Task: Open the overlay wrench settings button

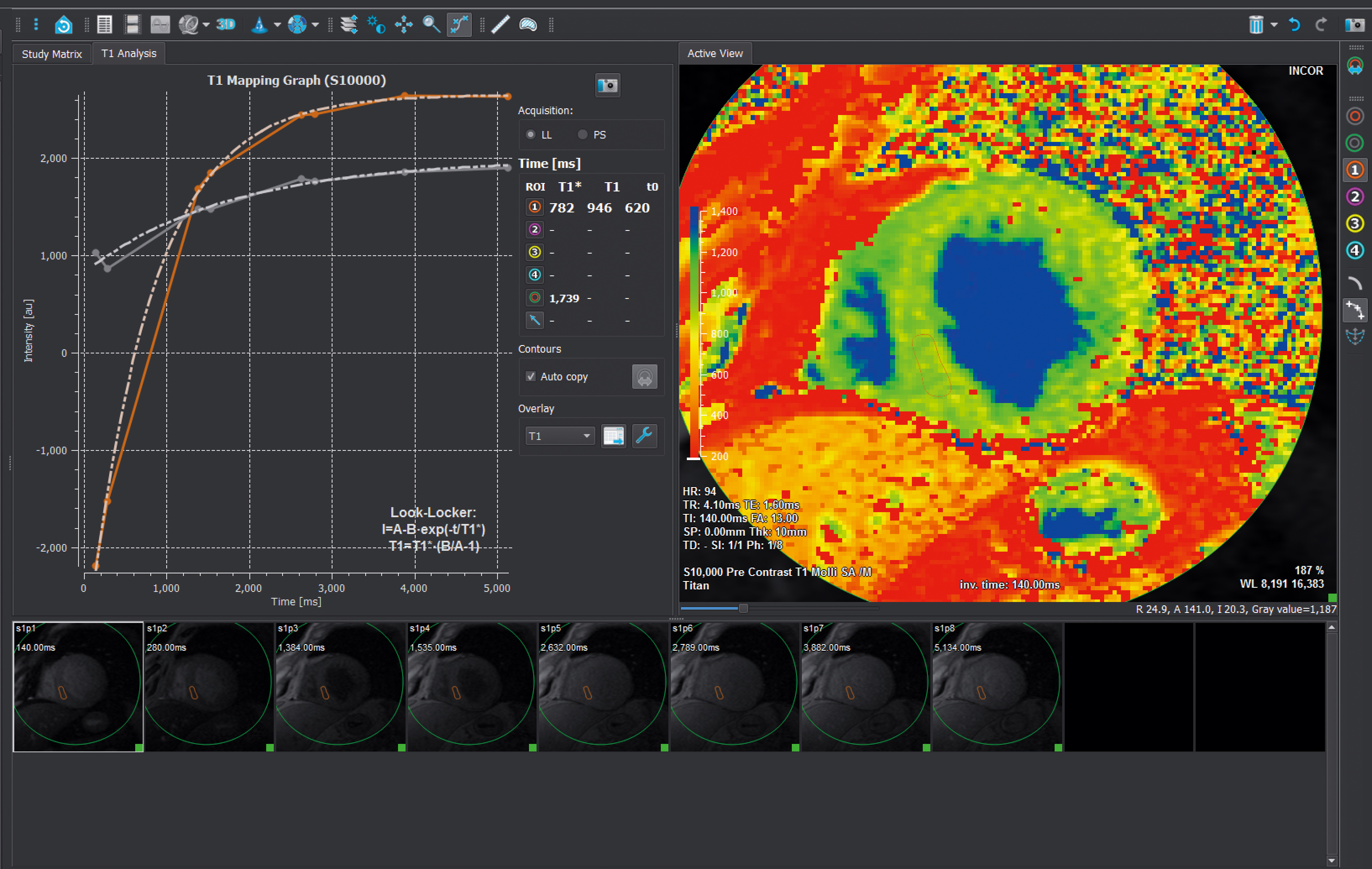Action: coord(644,436)
